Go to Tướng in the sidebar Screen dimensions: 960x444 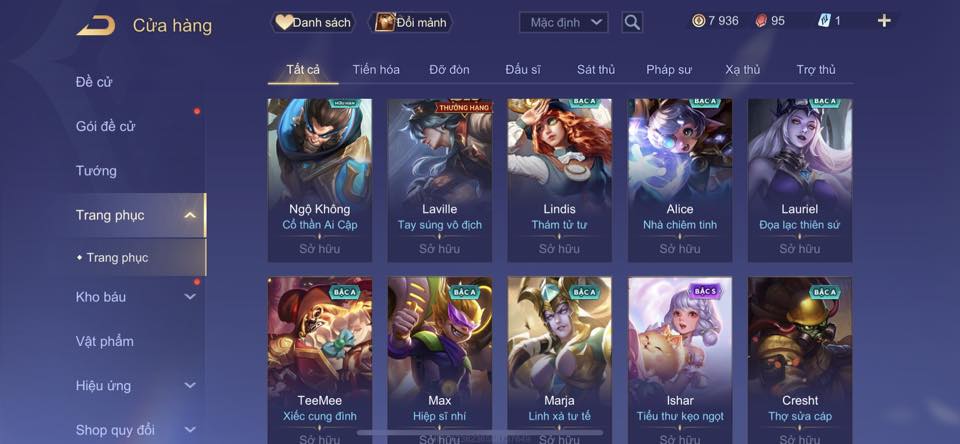(96, 171)
